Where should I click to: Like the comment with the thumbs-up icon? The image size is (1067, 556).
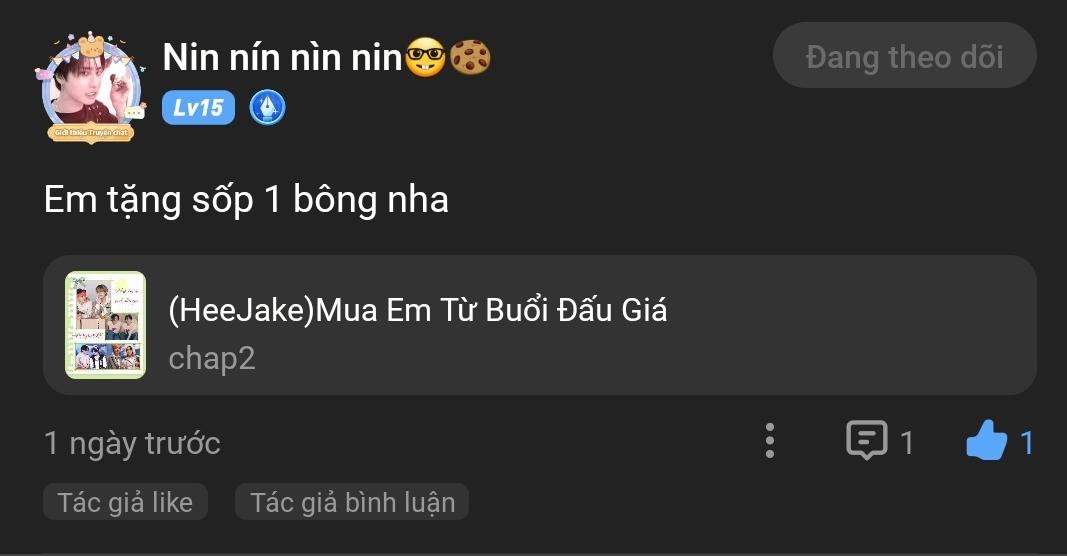[x=986, y=441]
